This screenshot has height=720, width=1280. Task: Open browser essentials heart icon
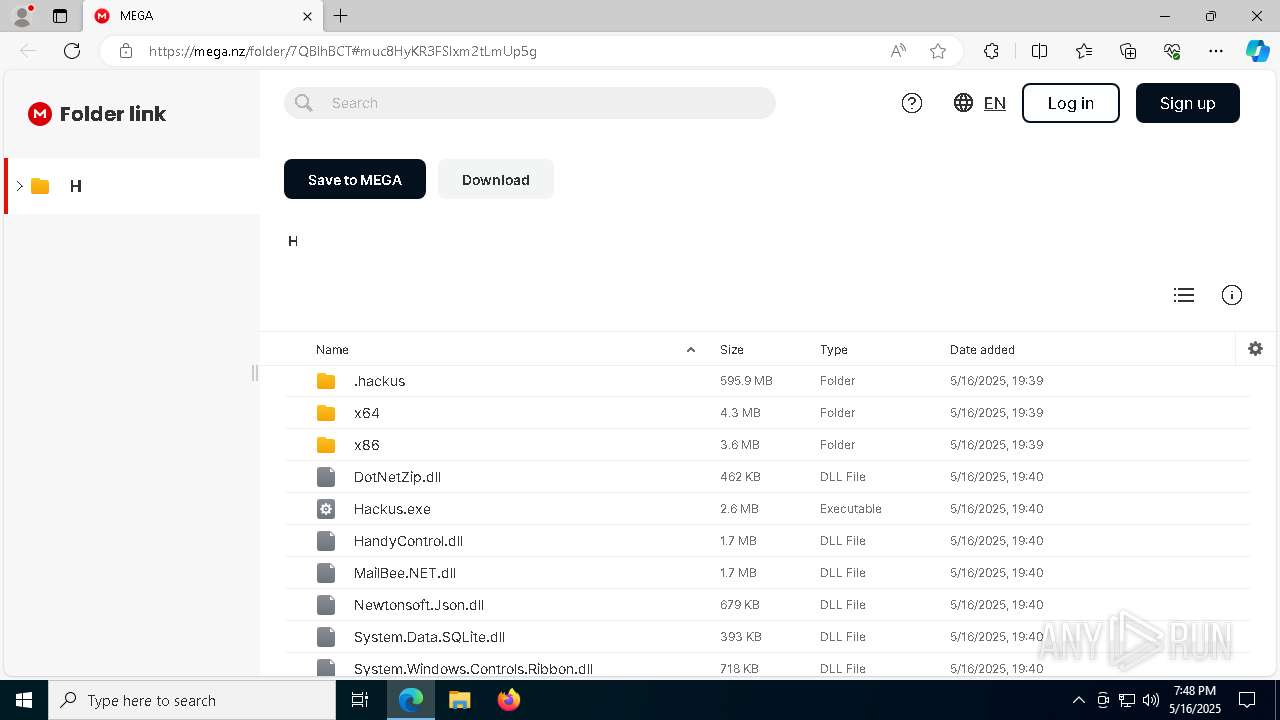pyautogui.click(x=1172, y=51)
